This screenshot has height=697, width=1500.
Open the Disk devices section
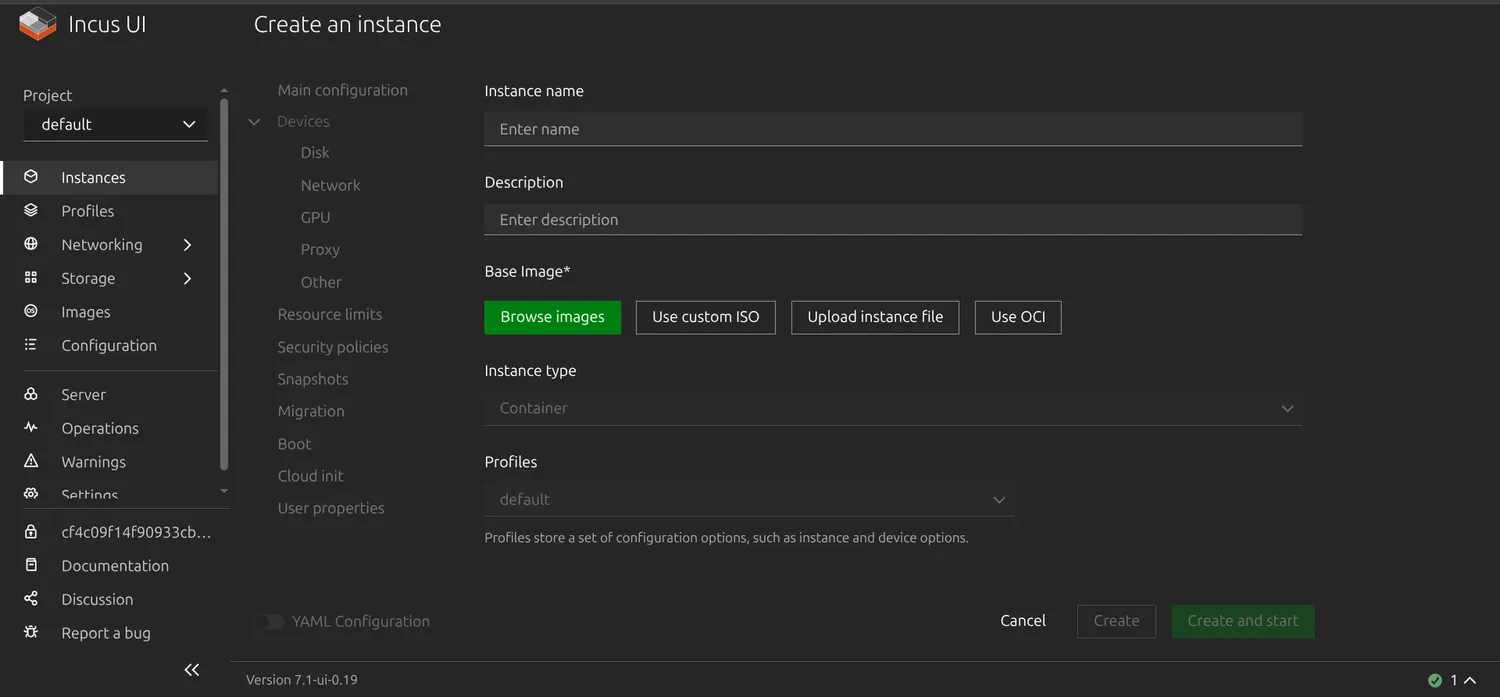(x=315, y=153)
